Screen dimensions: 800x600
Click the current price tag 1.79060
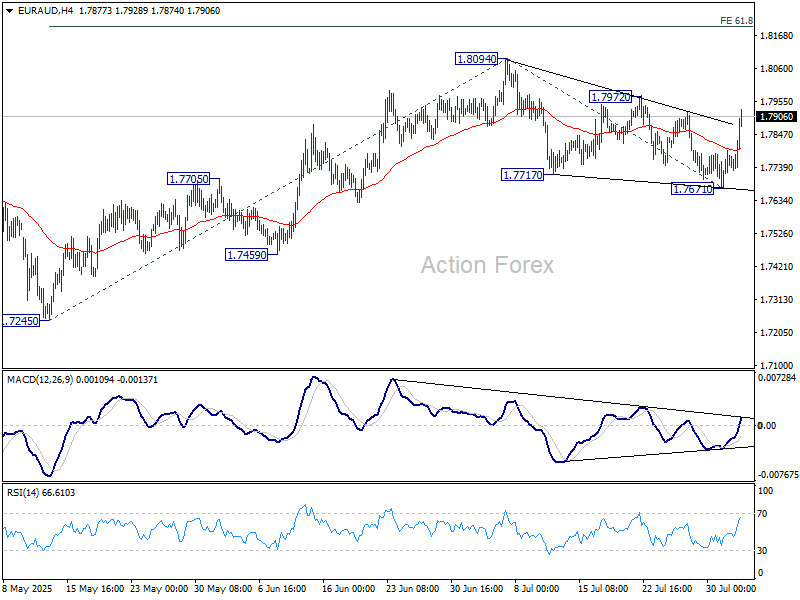pos(777,117)
